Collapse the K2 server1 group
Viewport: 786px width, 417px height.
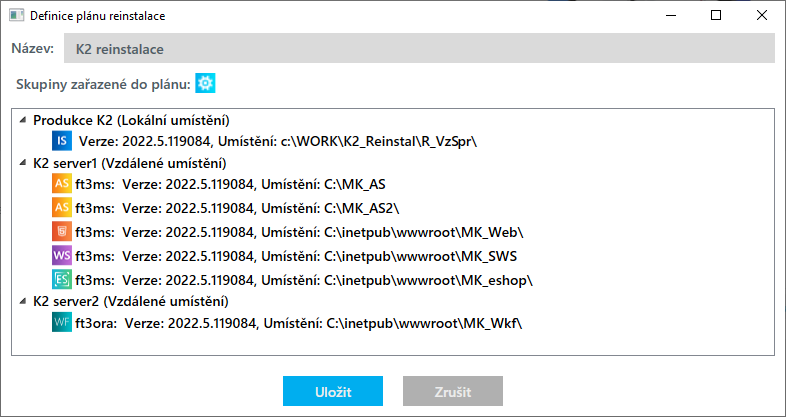pyautogui.click(x=23, y=163)
